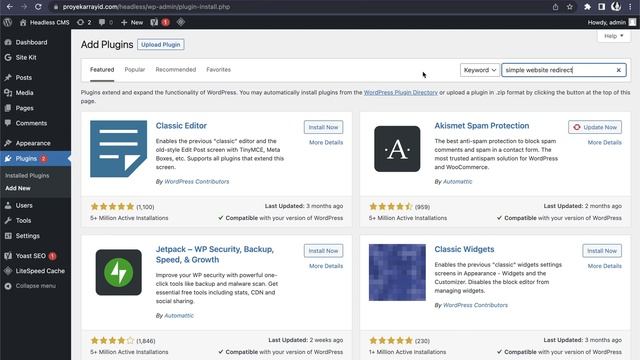
Task: Bookmark the page with the star icon
Action: [570, 7]
